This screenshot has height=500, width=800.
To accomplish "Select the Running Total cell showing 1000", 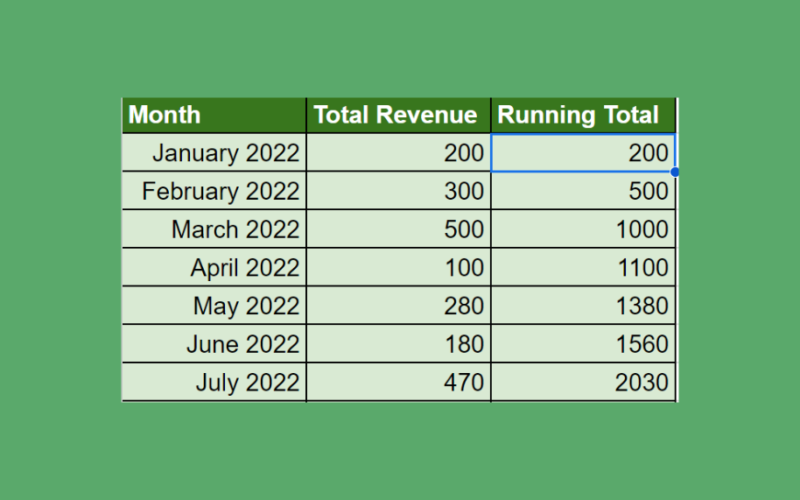I will coord(583,229).
